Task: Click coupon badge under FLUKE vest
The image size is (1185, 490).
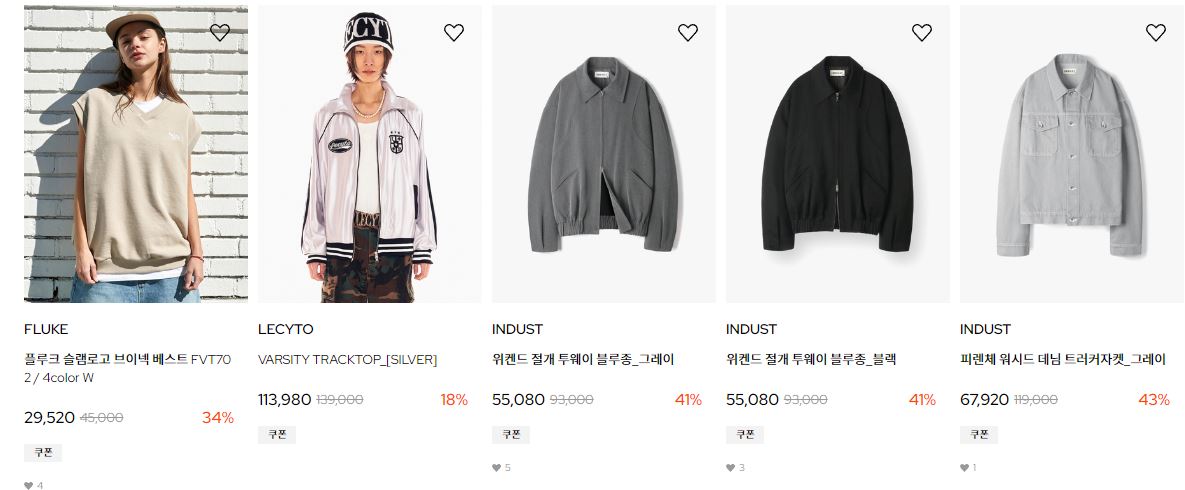Action: coord(43,452)
